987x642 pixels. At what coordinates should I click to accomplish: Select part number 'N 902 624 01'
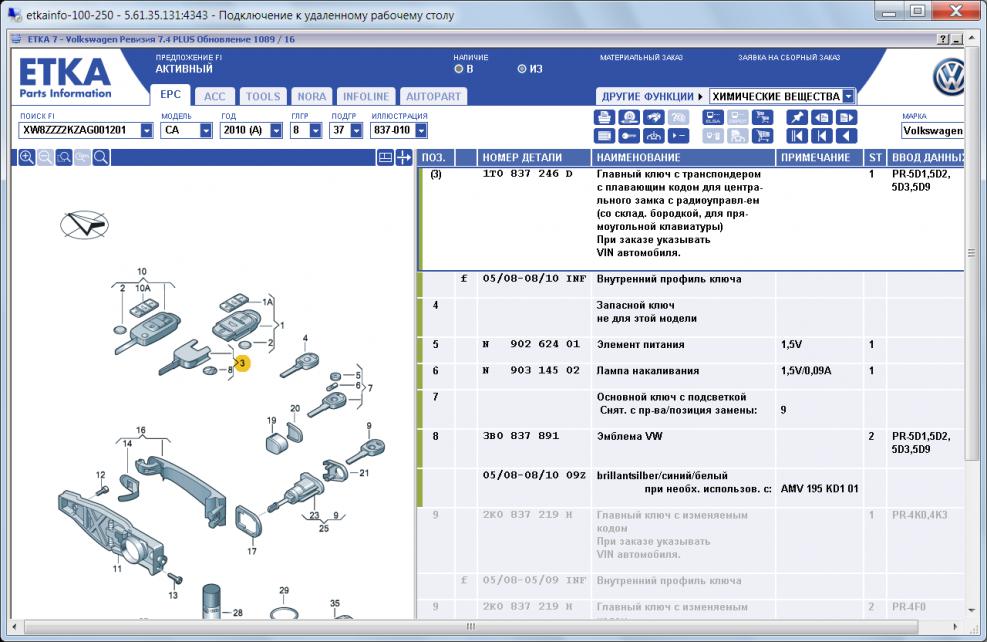pos(531,344)
